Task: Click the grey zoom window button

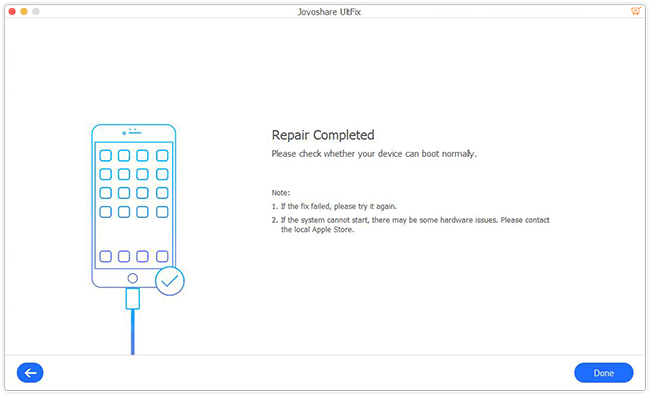Action: [36, 12]
